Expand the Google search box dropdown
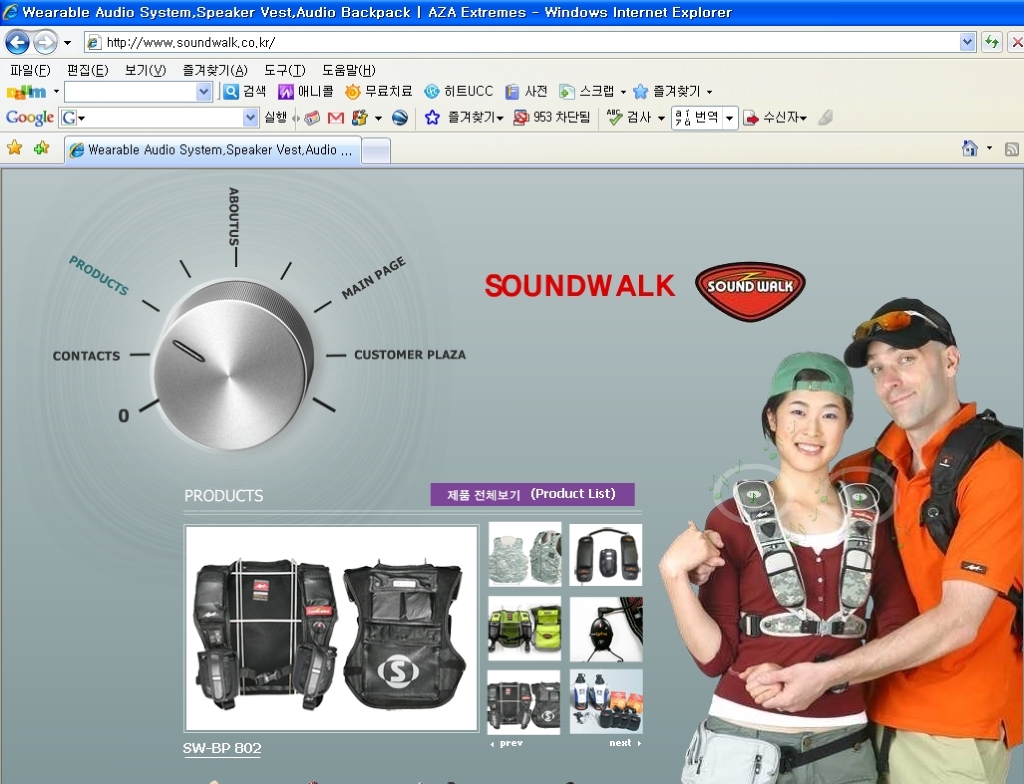The width and height of the screenshot is (1024, 784). click(250, 118)
